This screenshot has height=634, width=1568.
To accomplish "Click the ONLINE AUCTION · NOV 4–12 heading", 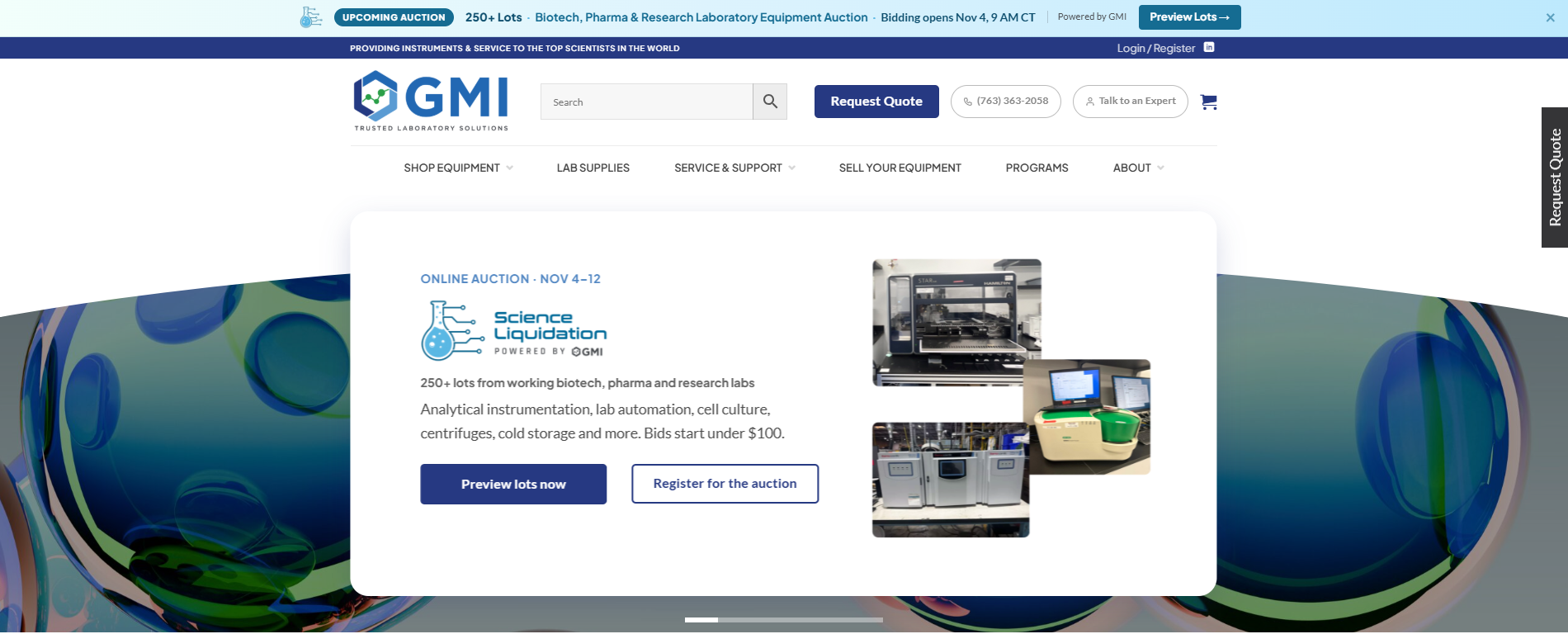I will click(x=510, y=279).
